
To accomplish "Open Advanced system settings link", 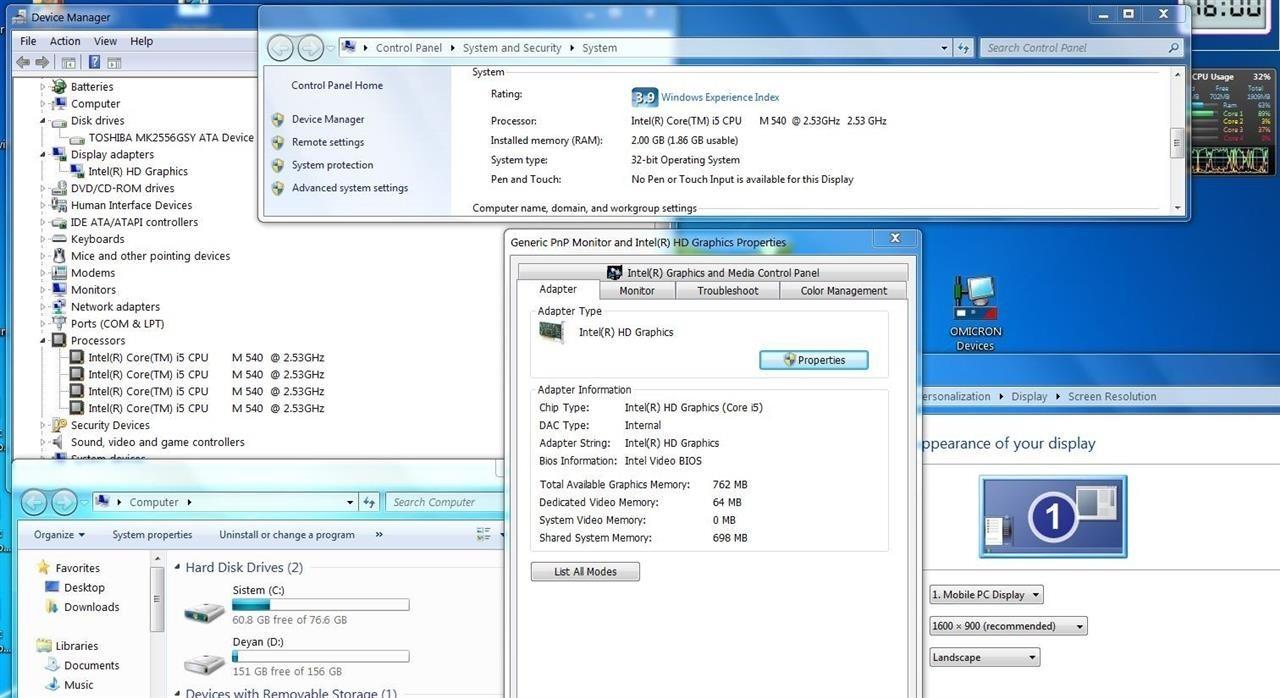I will (350, 188).
